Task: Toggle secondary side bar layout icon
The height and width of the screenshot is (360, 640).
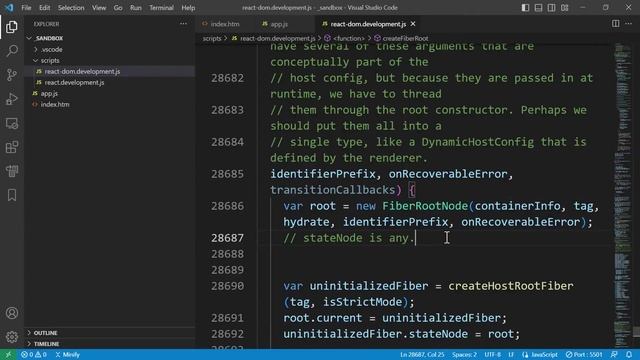Action: pyautogui.click(x=551, y=7)
